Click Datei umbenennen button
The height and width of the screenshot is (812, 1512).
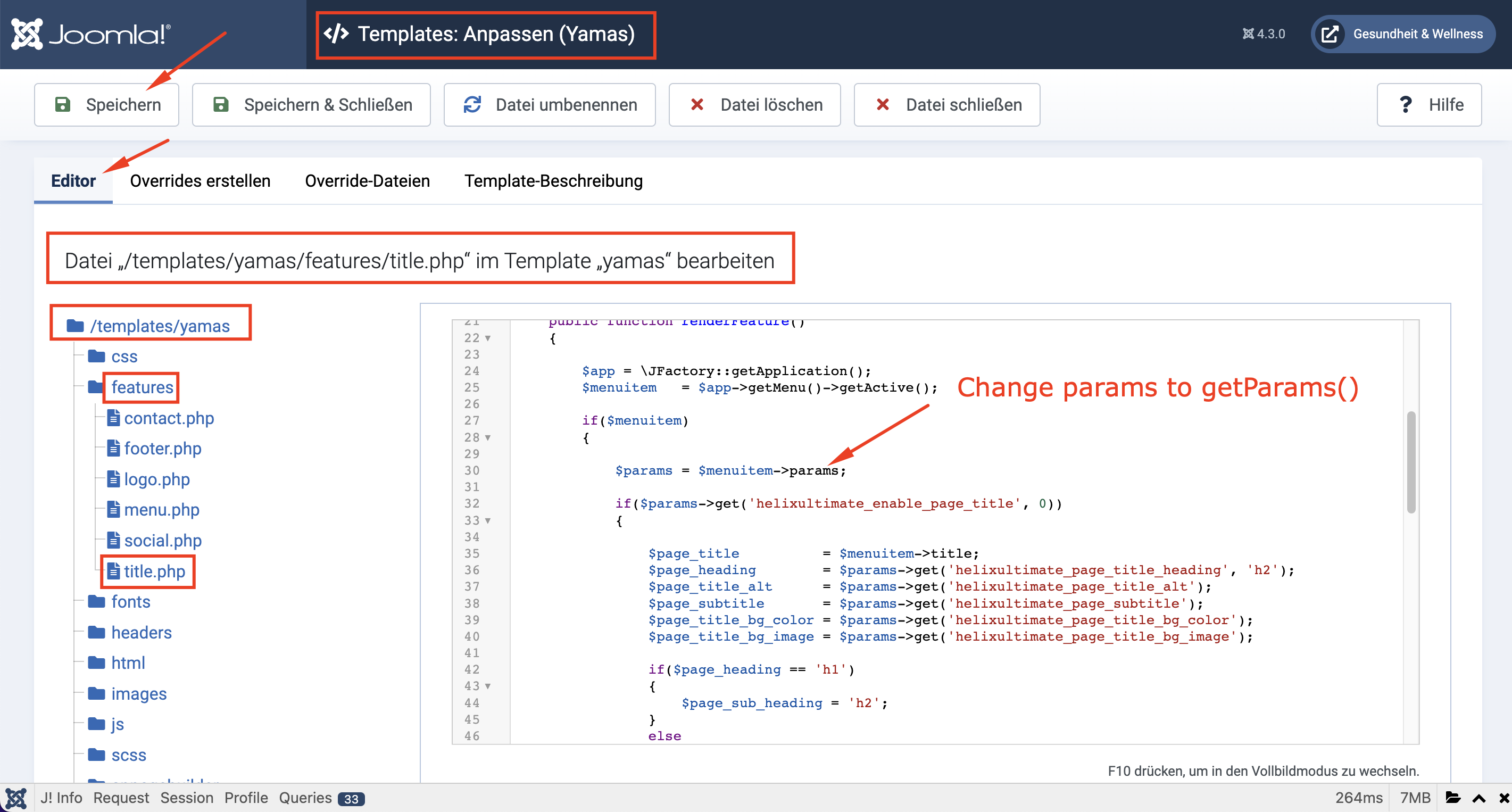pos(550,104)
